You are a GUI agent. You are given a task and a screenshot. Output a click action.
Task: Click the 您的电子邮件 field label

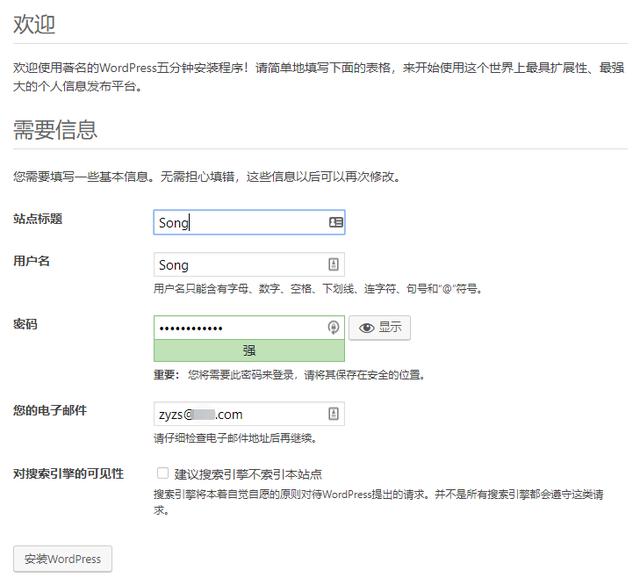pyautogui.click(x=50, y=410)
